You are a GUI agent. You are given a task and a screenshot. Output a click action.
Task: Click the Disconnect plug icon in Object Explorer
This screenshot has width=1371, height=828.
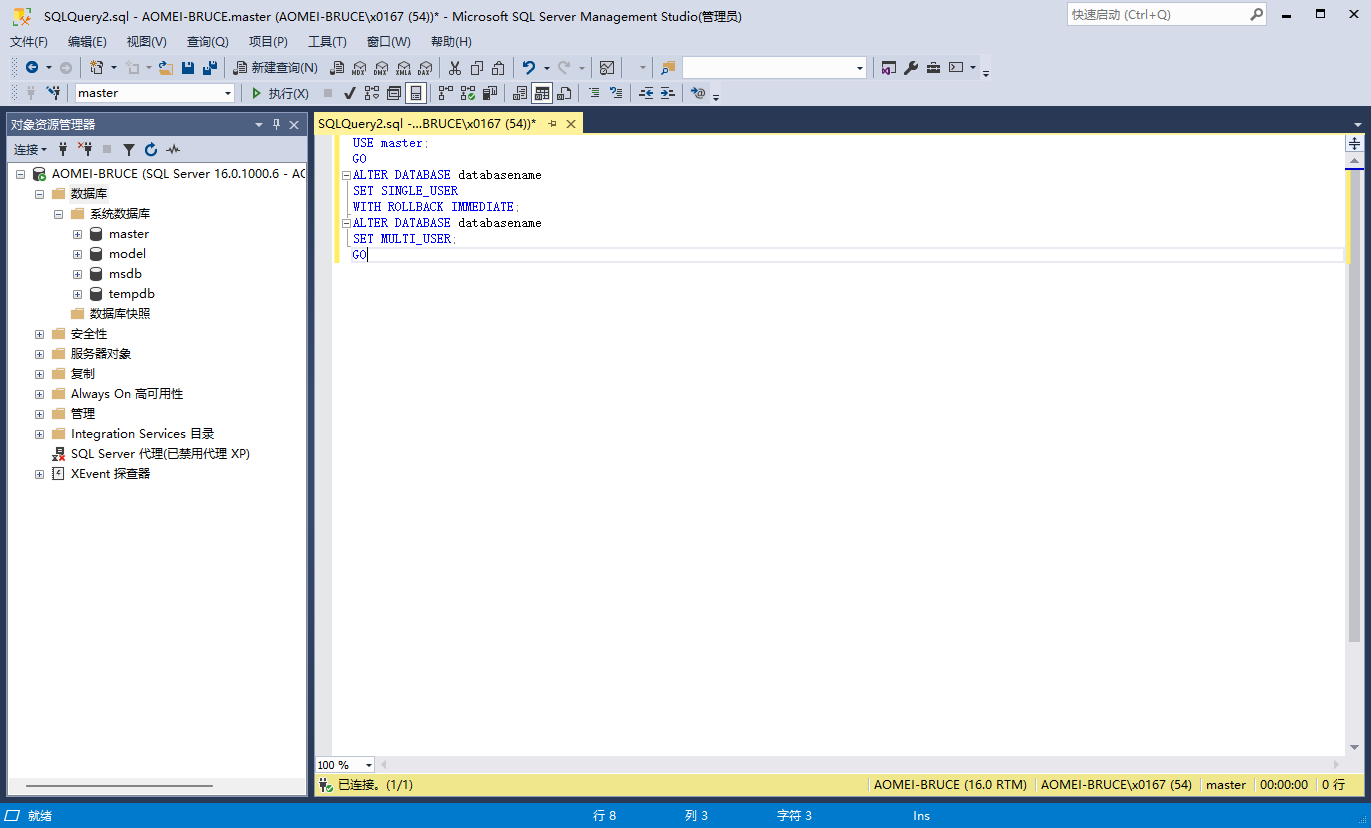pos(85,149)
